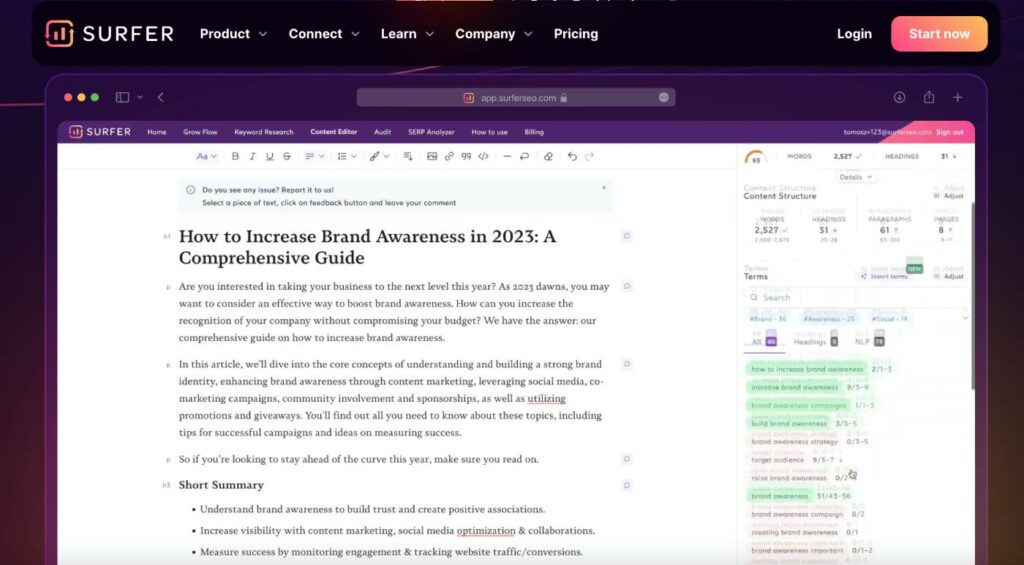Click the paragraph sort arrow icon
The image size is (1024, 565).
pyautogui.click(x=408, y=157)
